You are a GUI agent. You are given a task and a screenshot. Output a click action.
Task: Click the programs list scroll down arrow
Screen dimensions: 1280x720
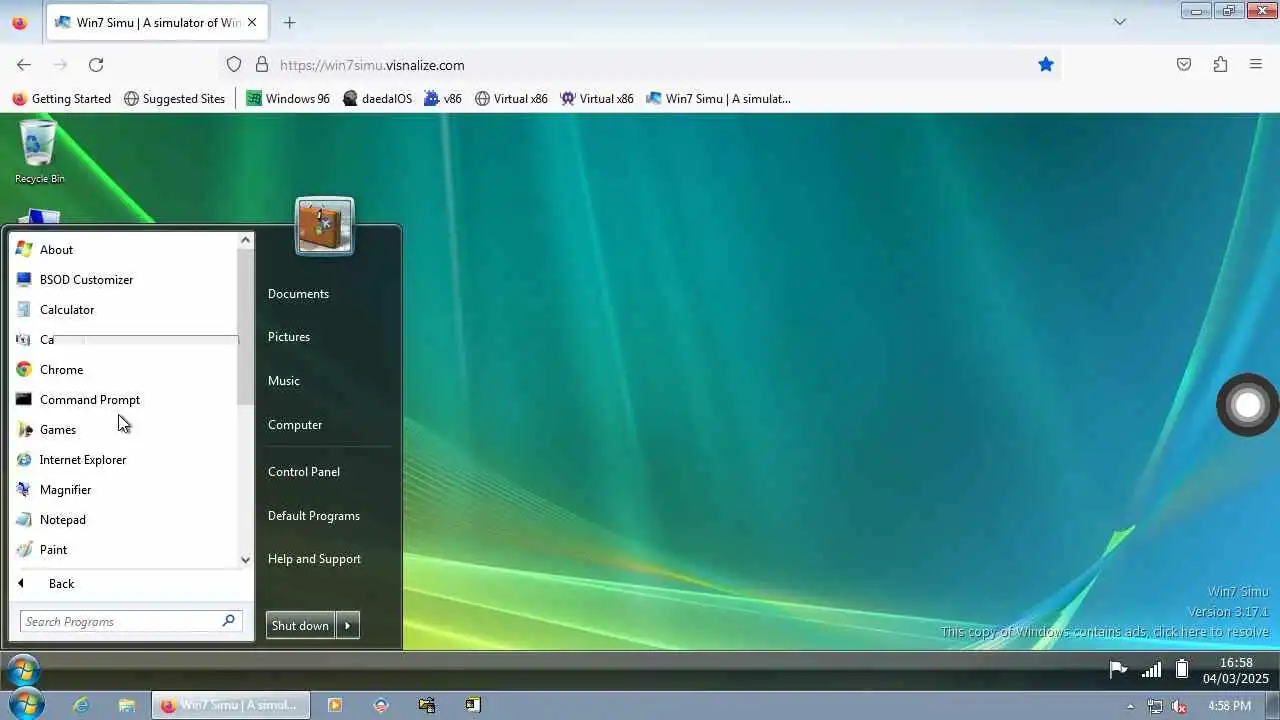tap(245, 560)
